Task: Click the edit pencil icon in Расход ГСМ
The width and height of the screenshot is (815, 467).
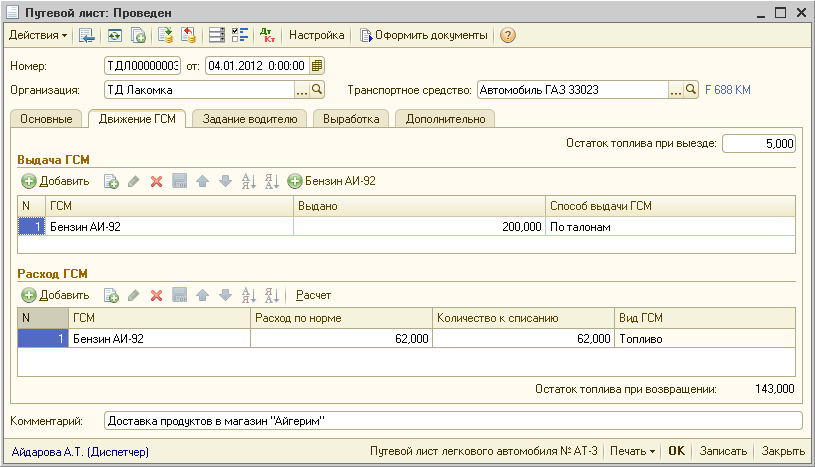Action: [134, 295]
